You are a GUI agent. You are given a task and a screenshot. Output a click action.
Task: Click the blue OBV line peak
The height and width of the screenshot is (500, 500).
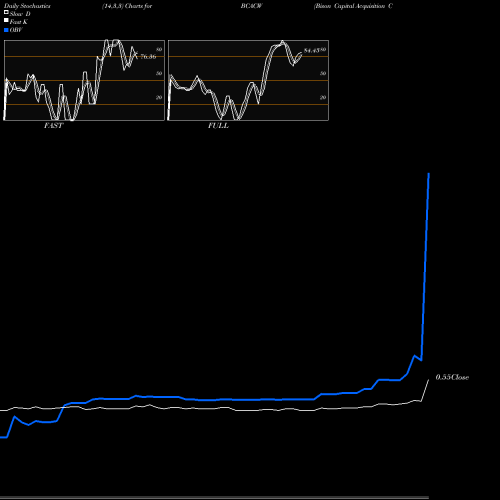[x=429, y=174]
